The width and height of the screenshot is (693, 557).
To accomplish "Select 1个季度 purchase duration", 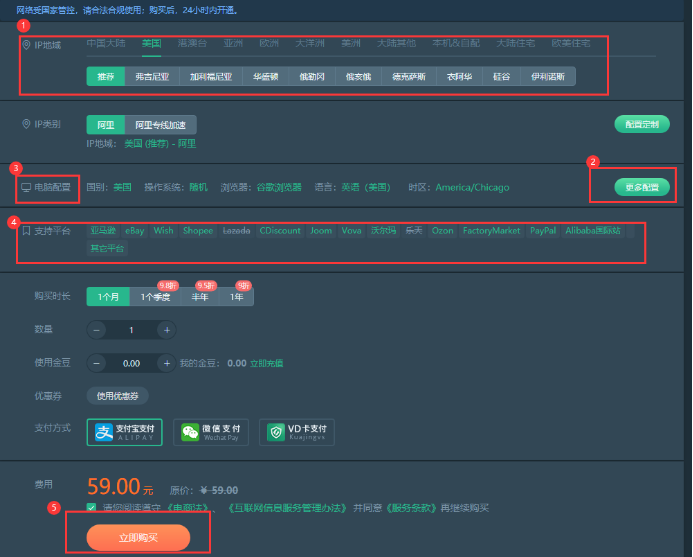I will tap(155, 297).
